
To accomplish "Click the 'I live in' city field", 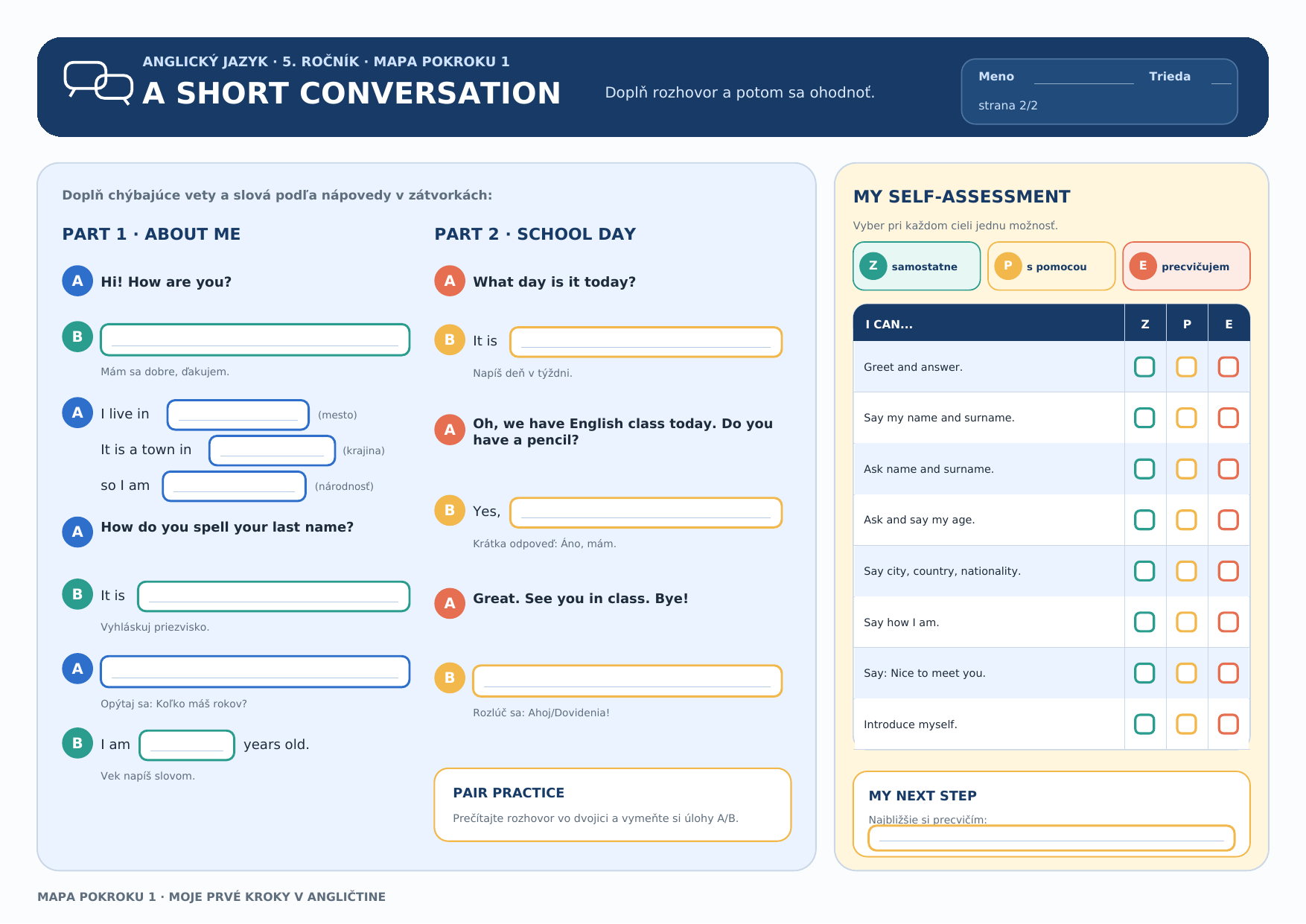I will 238,415.
